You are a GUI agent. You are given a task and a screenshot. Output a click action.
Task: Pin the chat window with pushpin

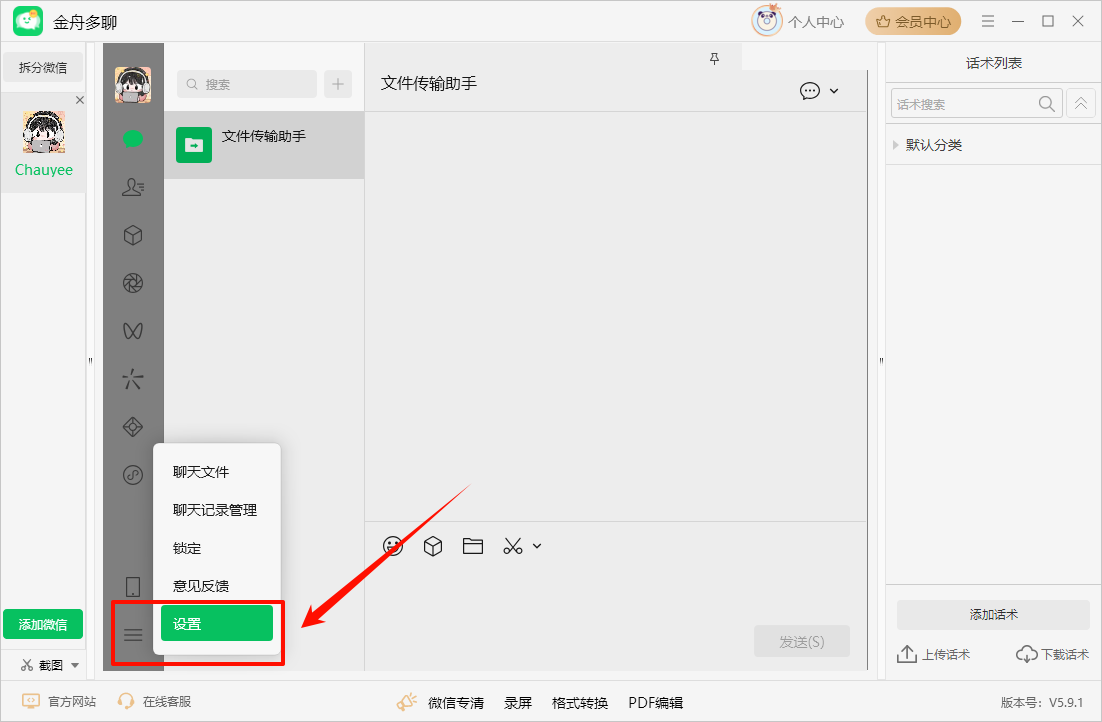[714, 59]
